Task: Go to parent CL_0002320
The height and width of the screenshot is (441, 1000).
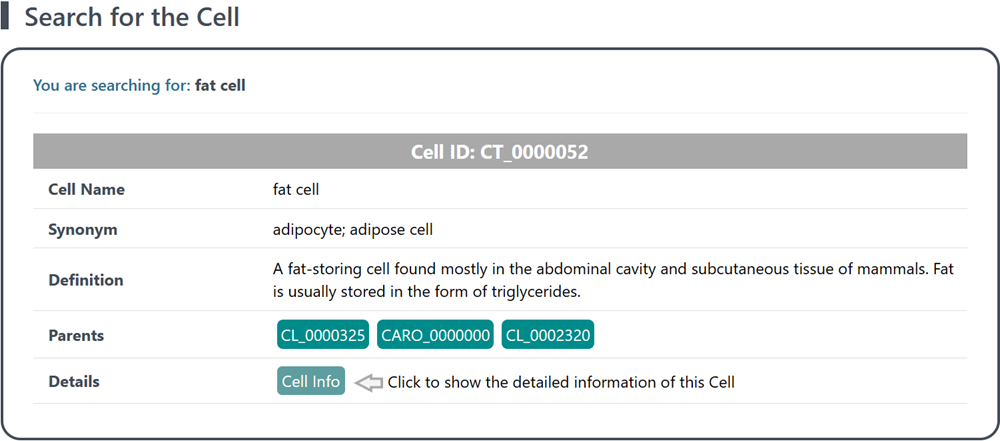Action: click(x=548, y=335)
